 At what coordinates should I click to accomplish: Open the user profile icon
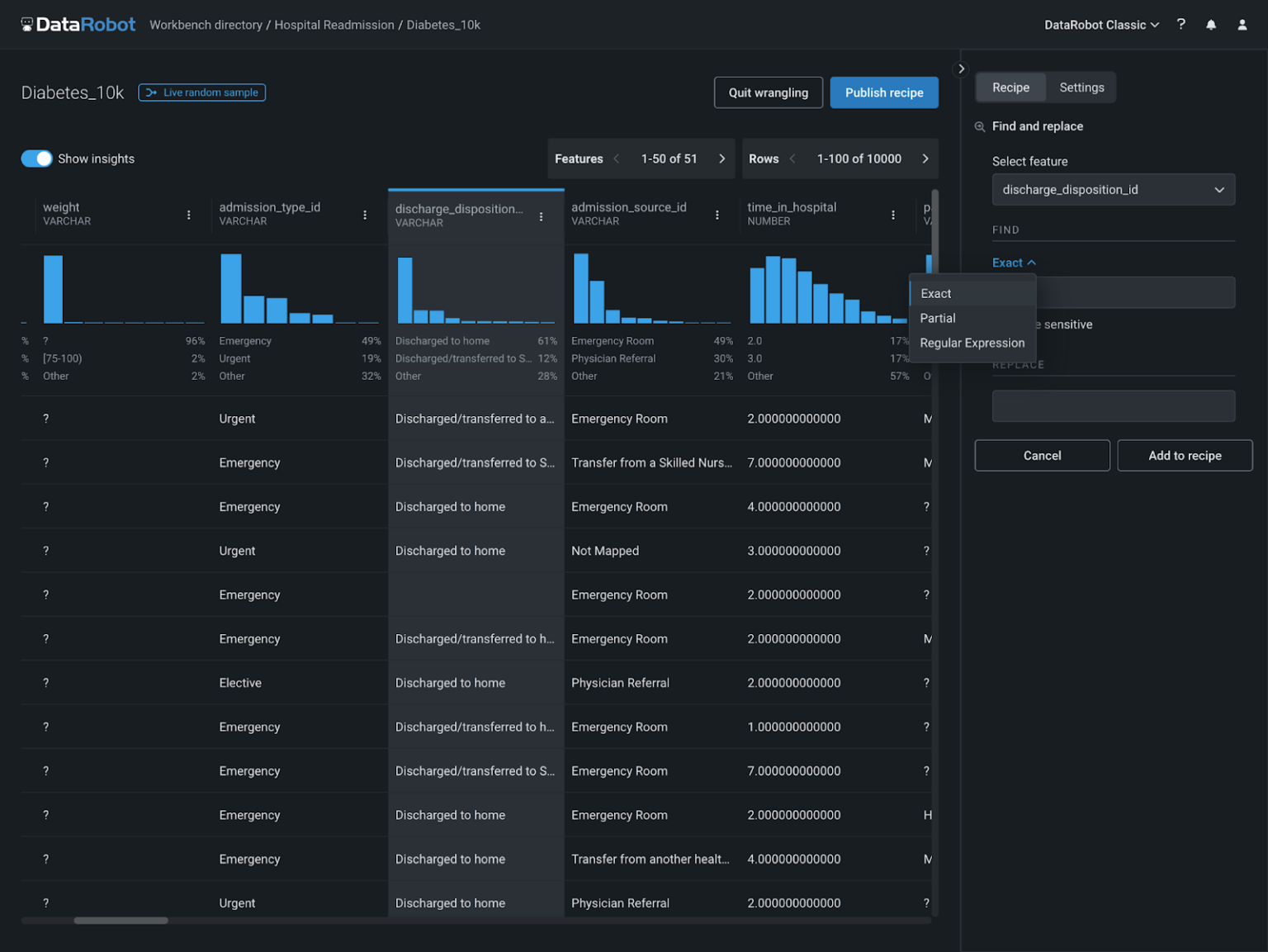click(1242, 24)
